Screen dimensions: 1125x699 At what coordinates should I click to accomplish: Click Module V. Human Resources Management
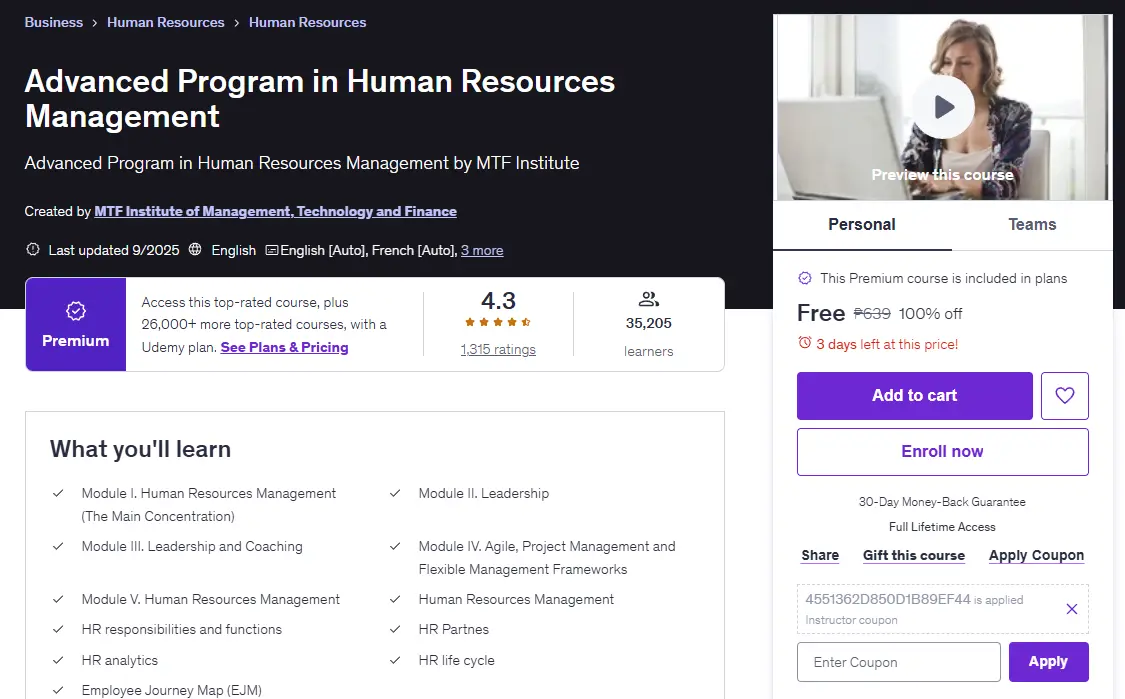click(x=211, y=599)
